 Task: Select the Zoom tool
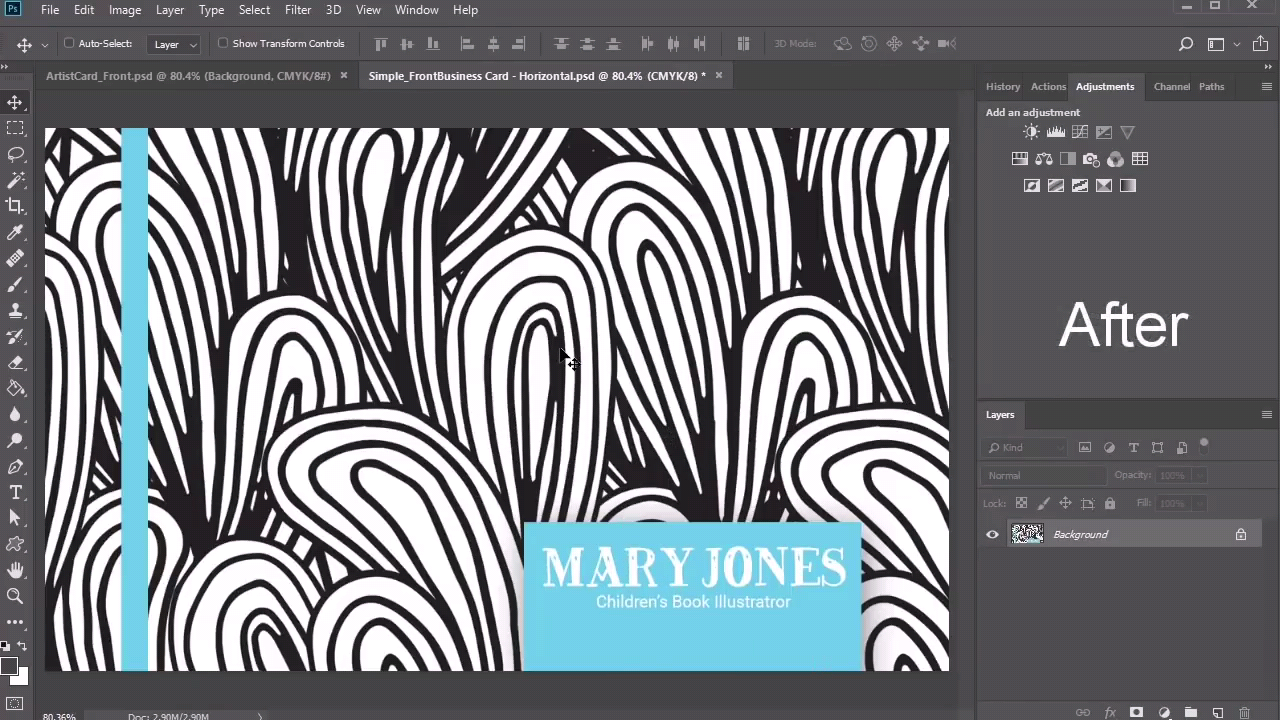click(15, 596)
